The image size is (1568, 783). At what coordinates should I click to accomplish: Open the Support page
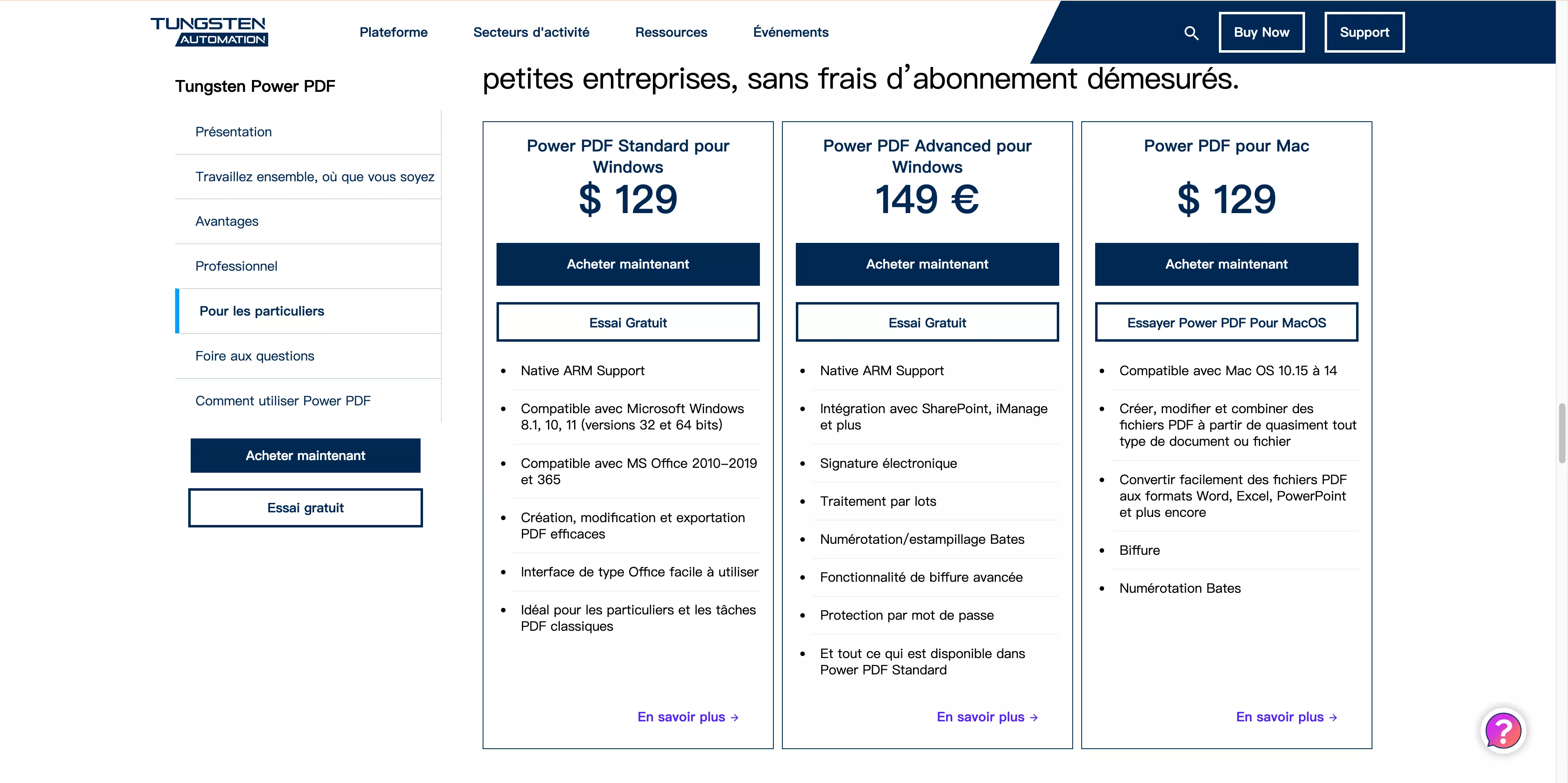(1363, 32)
